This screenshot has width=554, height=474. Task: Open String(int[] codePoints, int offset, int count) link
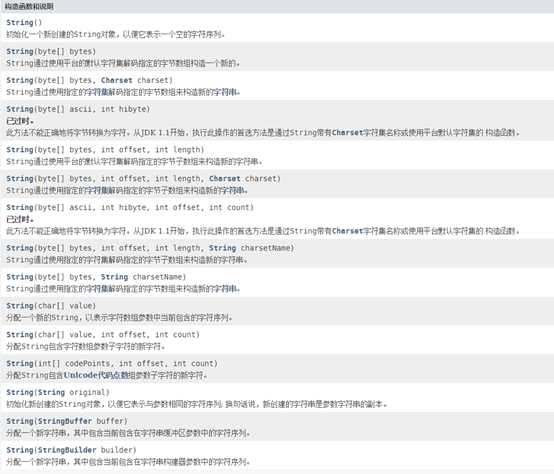[20, 364]
